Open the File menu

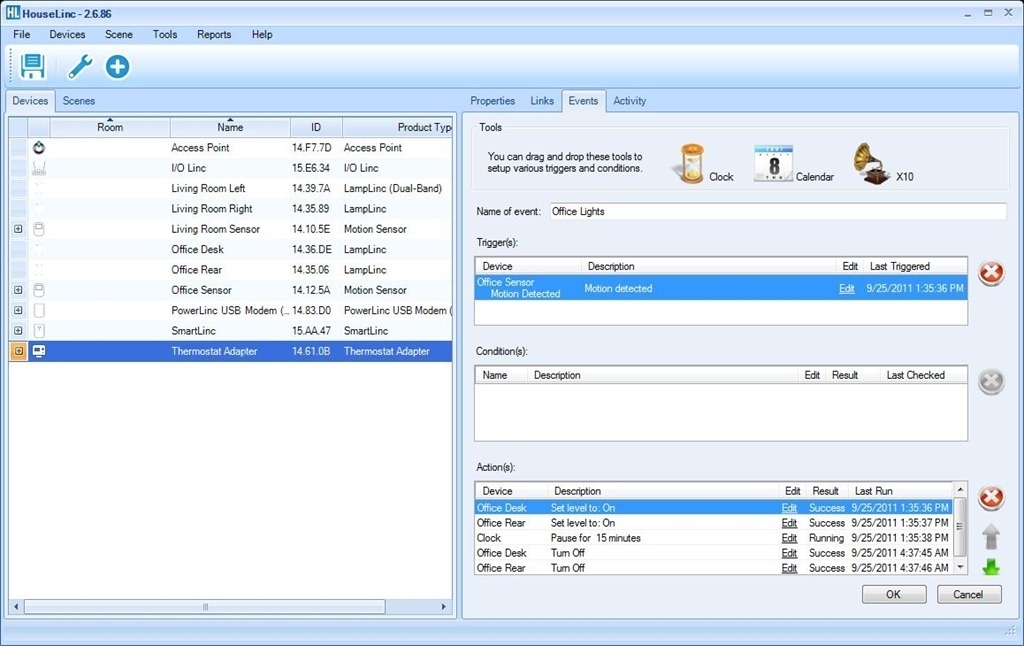[x=22, y=34]
